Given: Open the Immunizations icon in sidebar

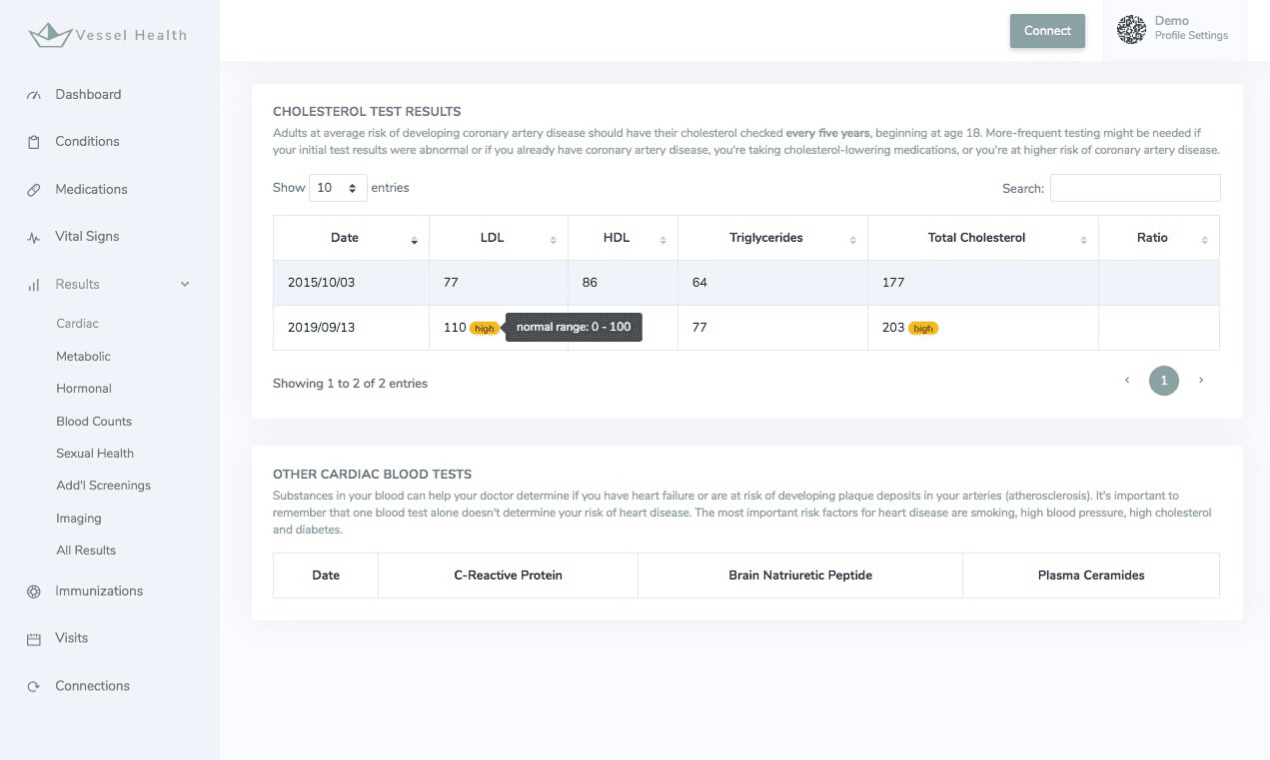Looking at the screenshot, I should click(34, 592).
